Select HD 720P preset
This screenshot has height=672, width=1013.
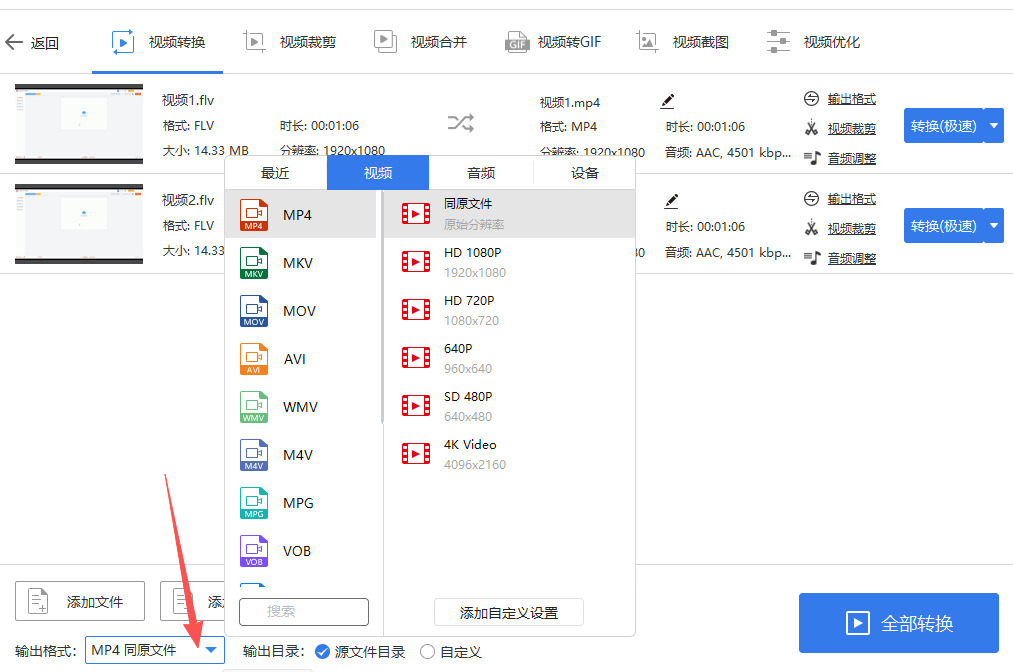point(509,310)
